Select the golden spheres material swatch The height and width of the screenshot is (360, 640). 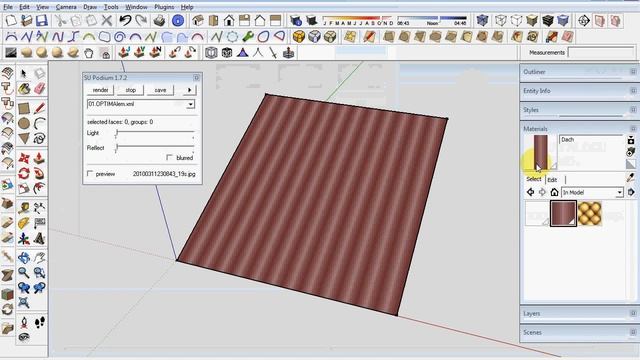590,213
